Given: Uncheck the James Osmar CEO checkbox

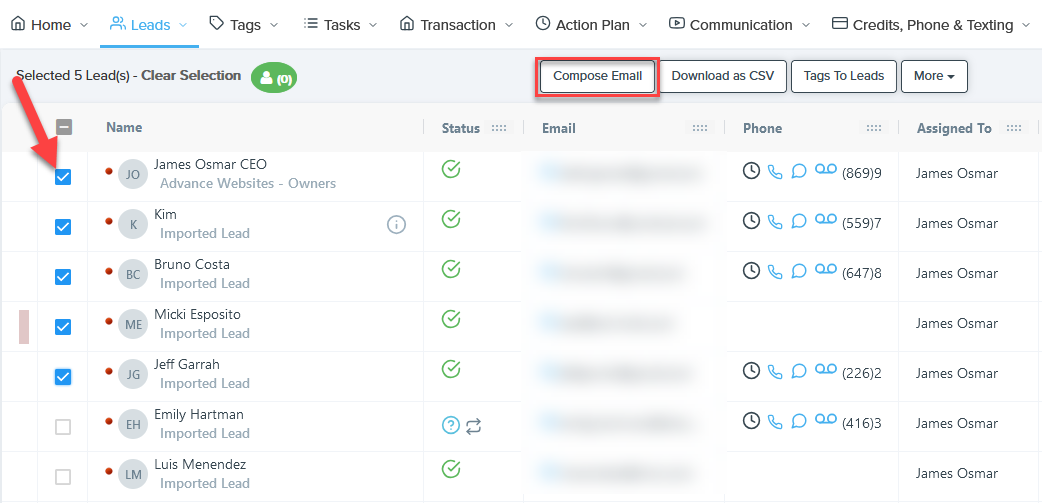Looking at the screenshot, I should pyautogui.click(x=63, y=177).
